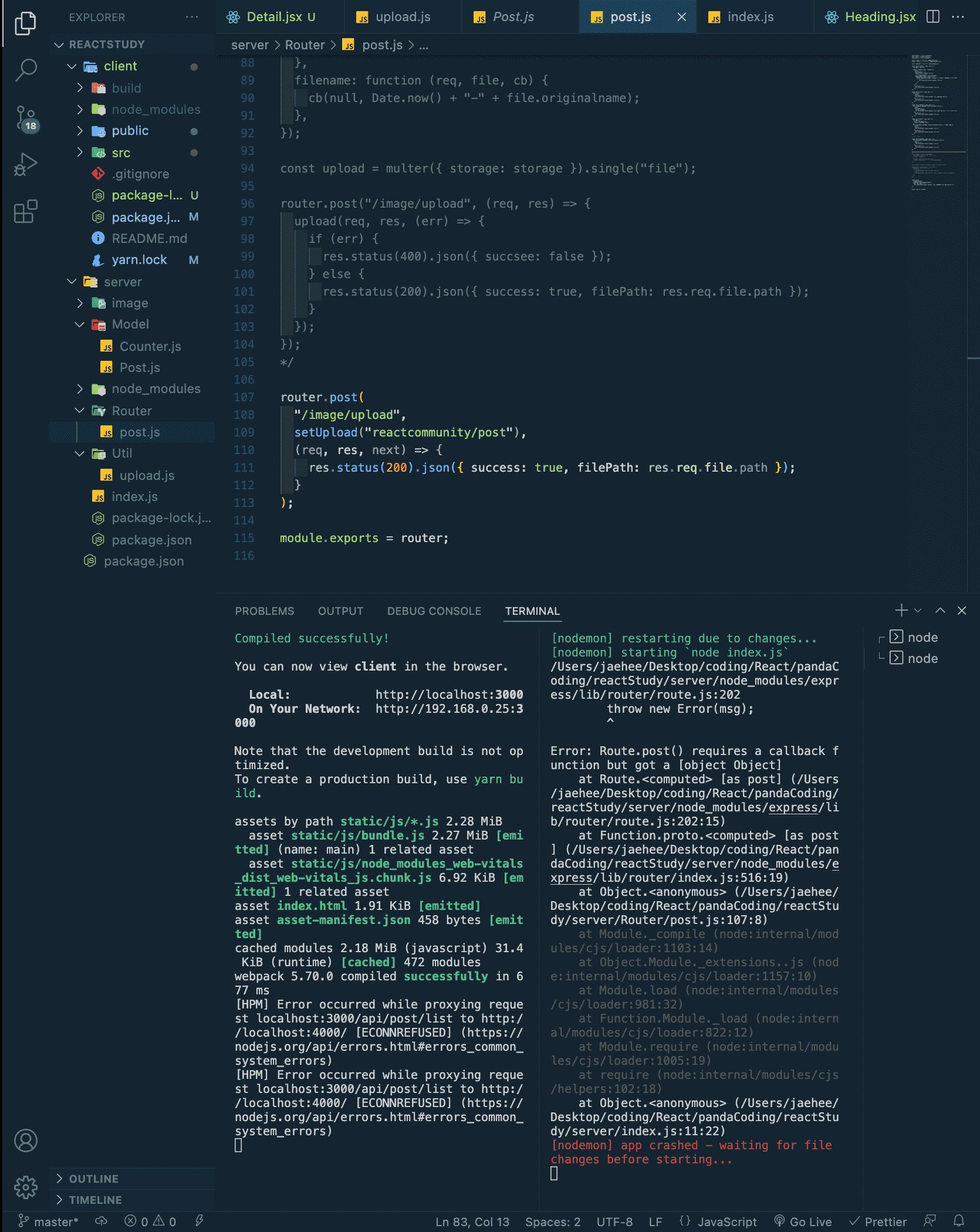Select the encoding UTF-8 status item

click(614, 1221)
